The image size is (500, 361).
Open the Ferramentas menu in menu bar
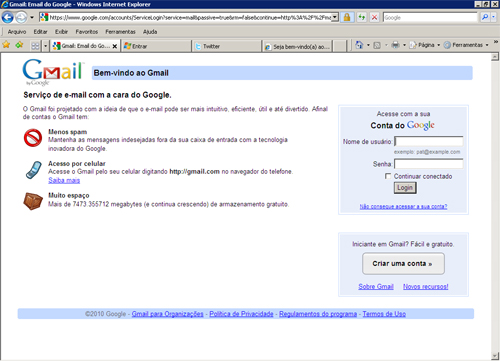tap(120, 32)
